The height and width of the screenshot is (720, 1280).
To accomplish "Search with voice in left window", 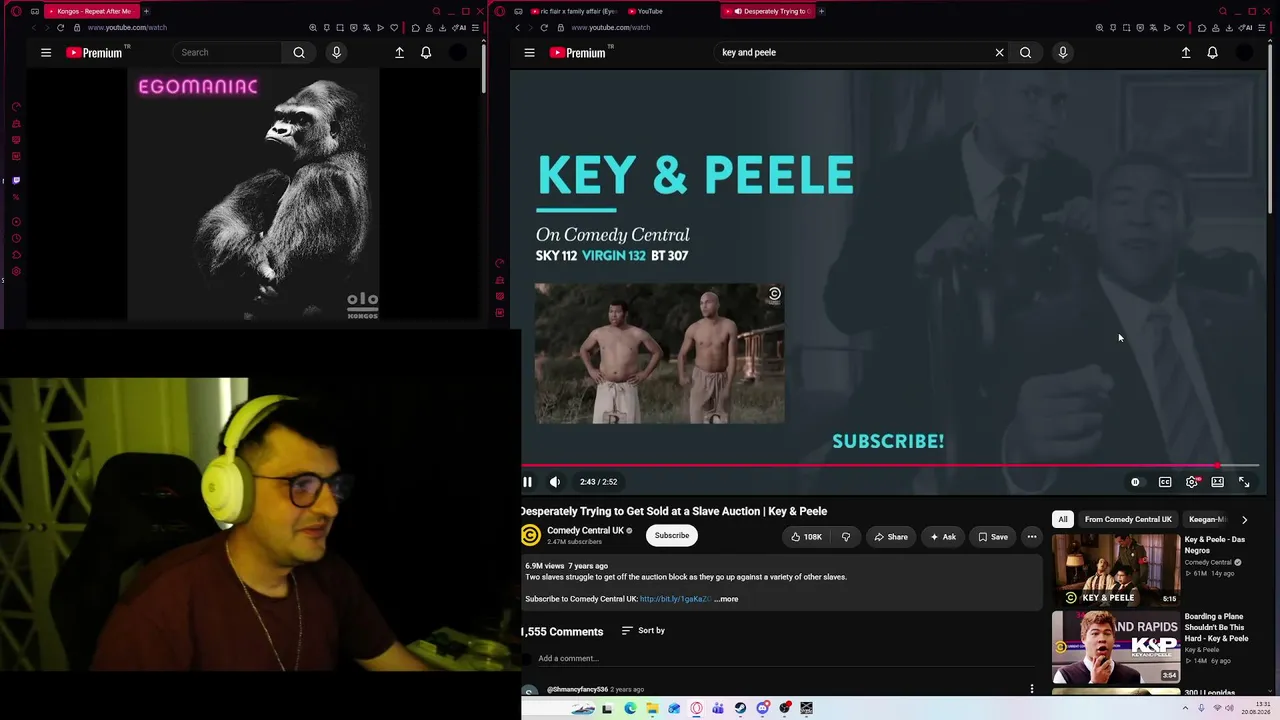I will [x=336, y=53].
